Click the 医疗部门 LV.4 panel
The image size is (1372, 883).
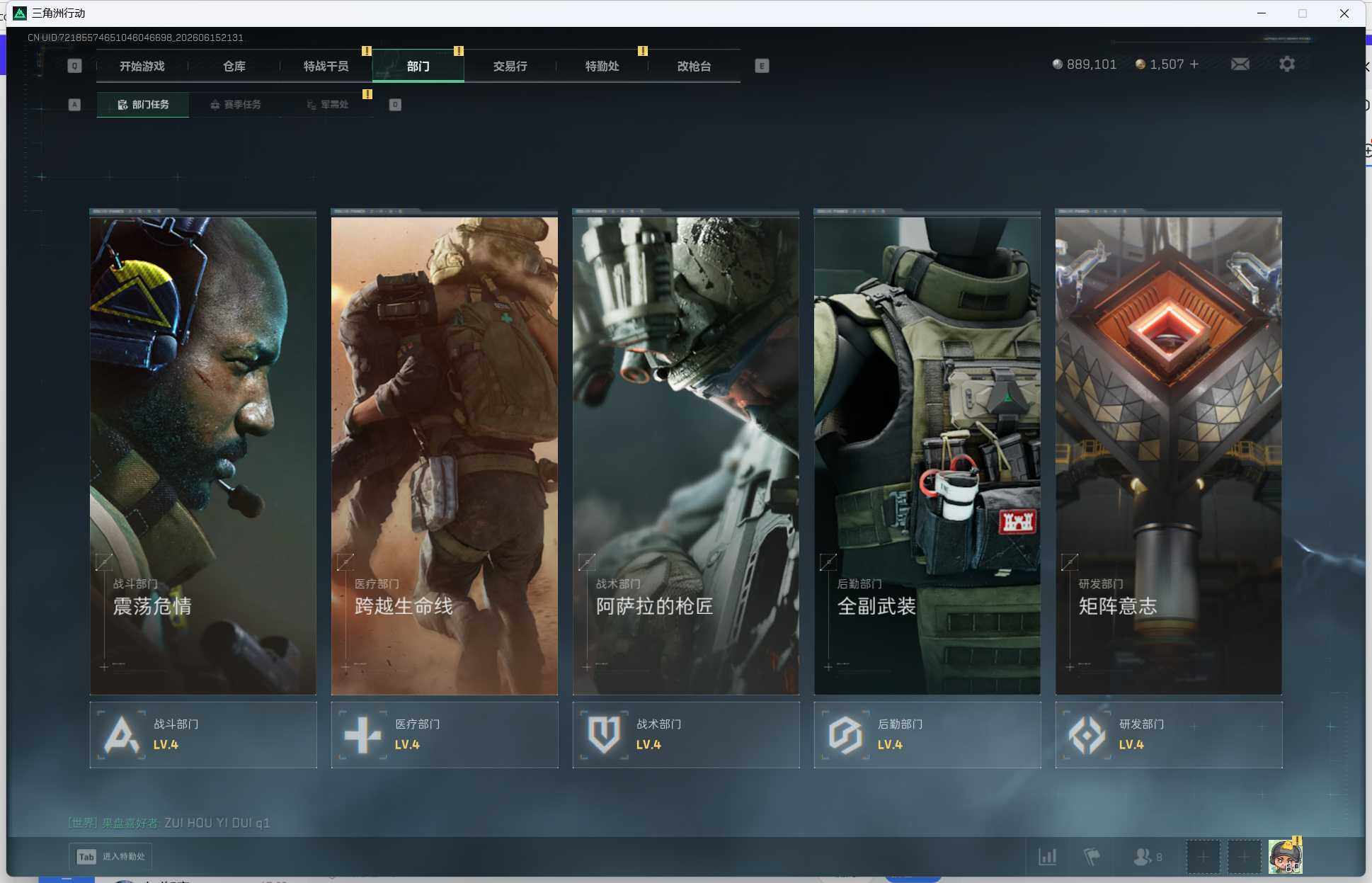pyautogui.click(x=445, y=735)
